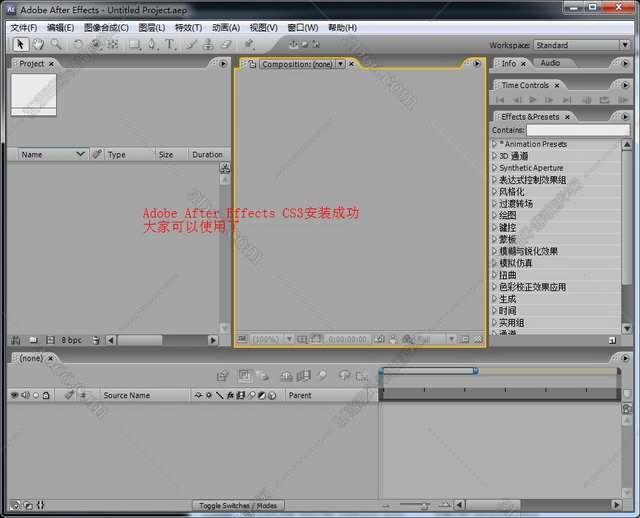Screen dimensions: 640x518
Task: Click the 8 bpc color depth button
Action: click(71, 340)
